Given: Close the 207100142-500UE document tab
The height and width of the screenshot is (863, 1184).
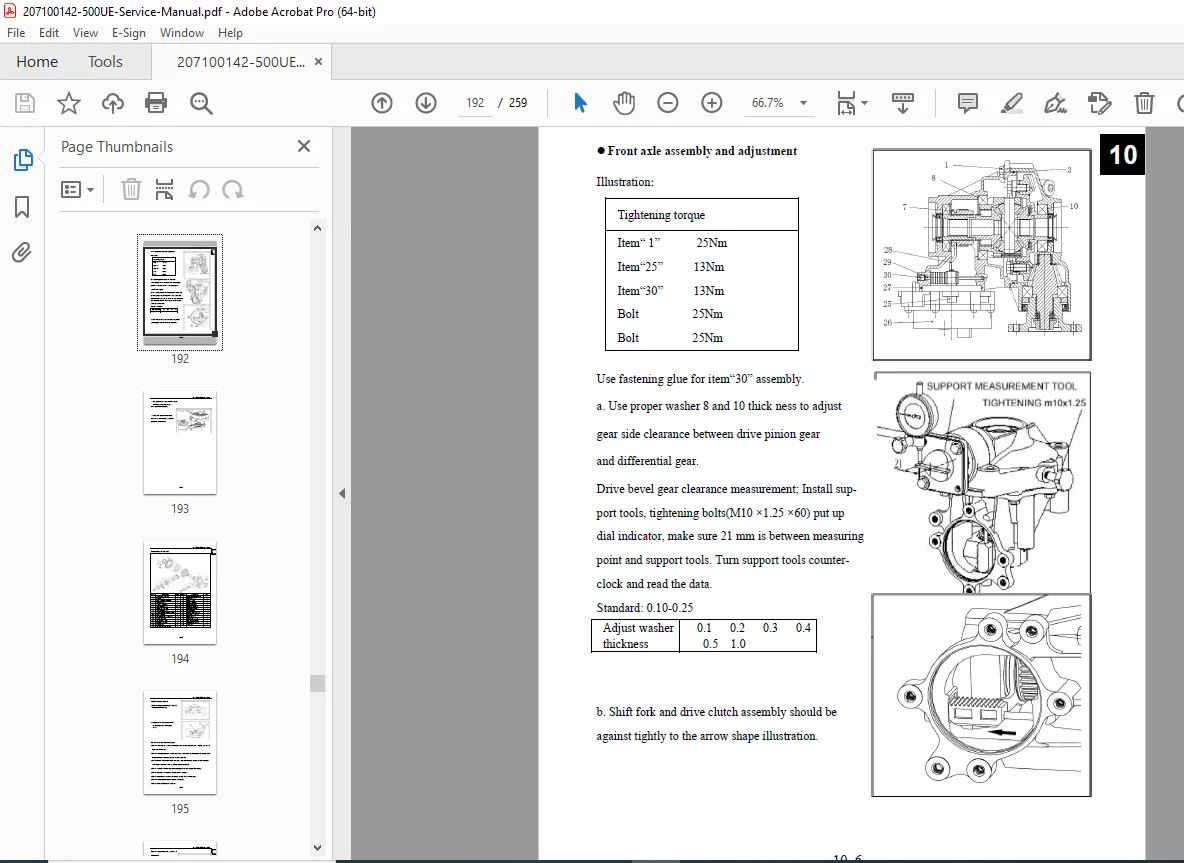Looking at the screenshot, I should (x=319, y=62).
